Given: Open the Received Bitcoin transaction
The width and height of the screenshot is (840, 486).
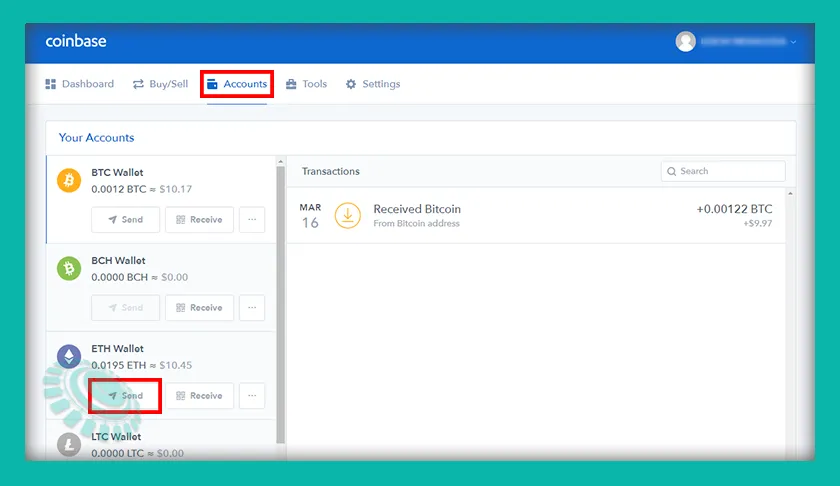Looking at the screenshot, I should 536,215.
